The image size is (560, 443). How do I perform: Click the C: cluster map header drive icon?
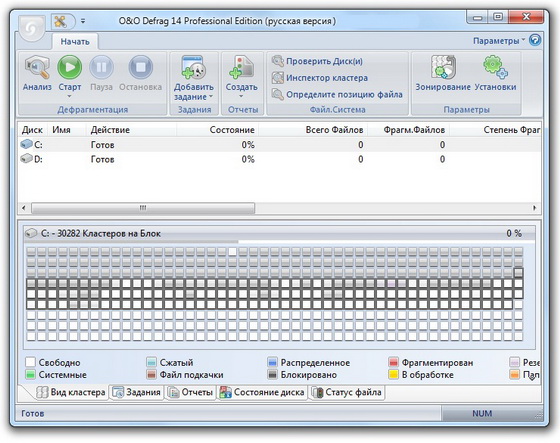[32, 233]
